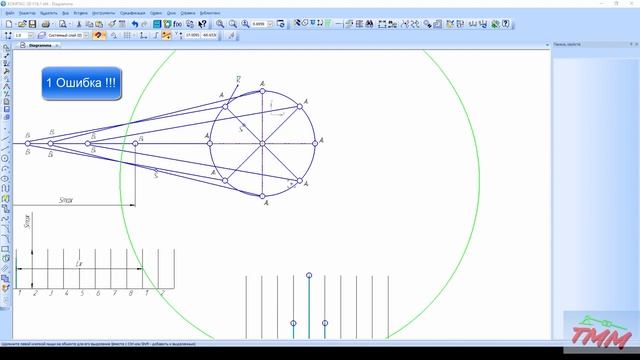640x360 pixels.
Task: Select the Point tool in left toolbar
Action: [5, 129]
